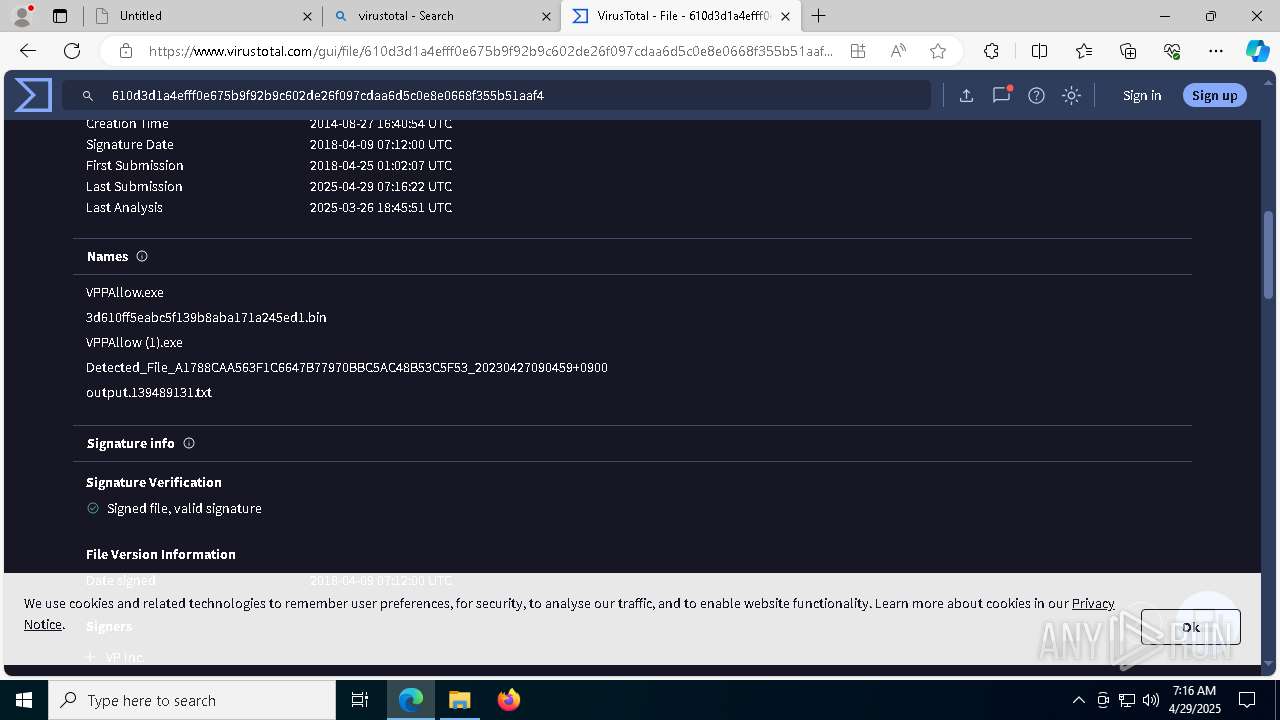
Task: Upload a file using upload icon
Action: 966,95
